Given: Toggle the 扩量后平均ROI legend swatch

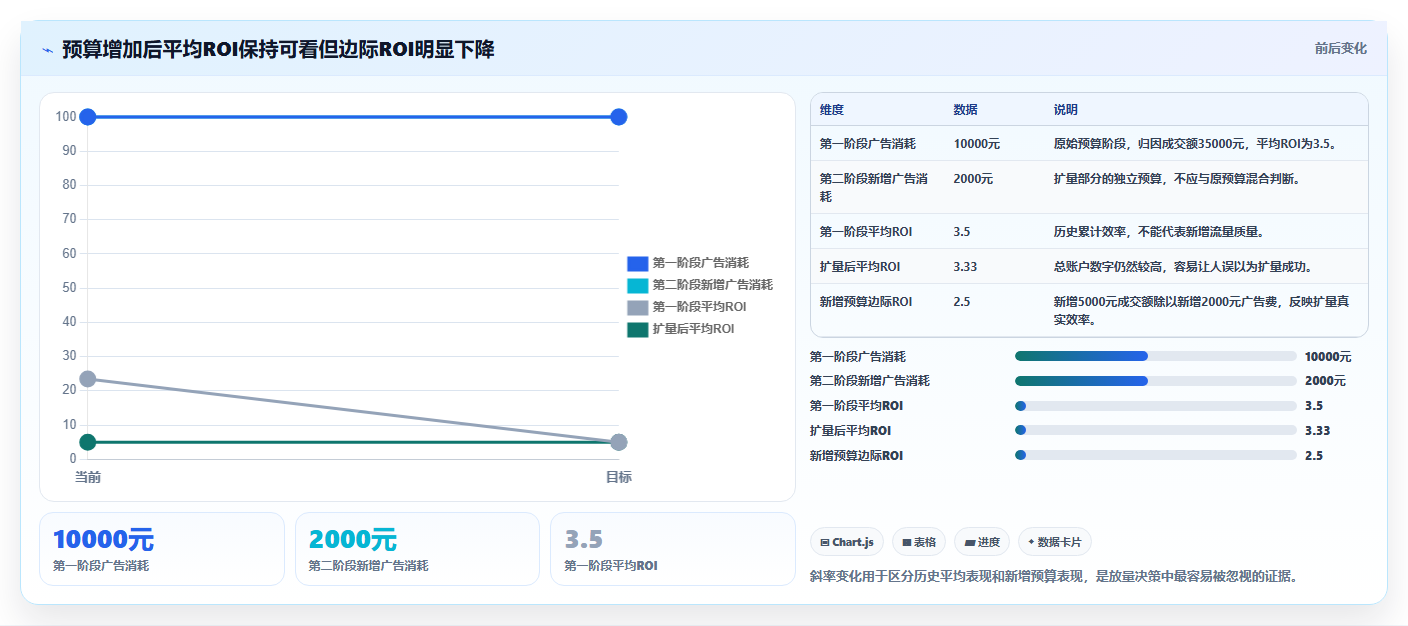Looking at the screenshot, I should click(638, 330).
